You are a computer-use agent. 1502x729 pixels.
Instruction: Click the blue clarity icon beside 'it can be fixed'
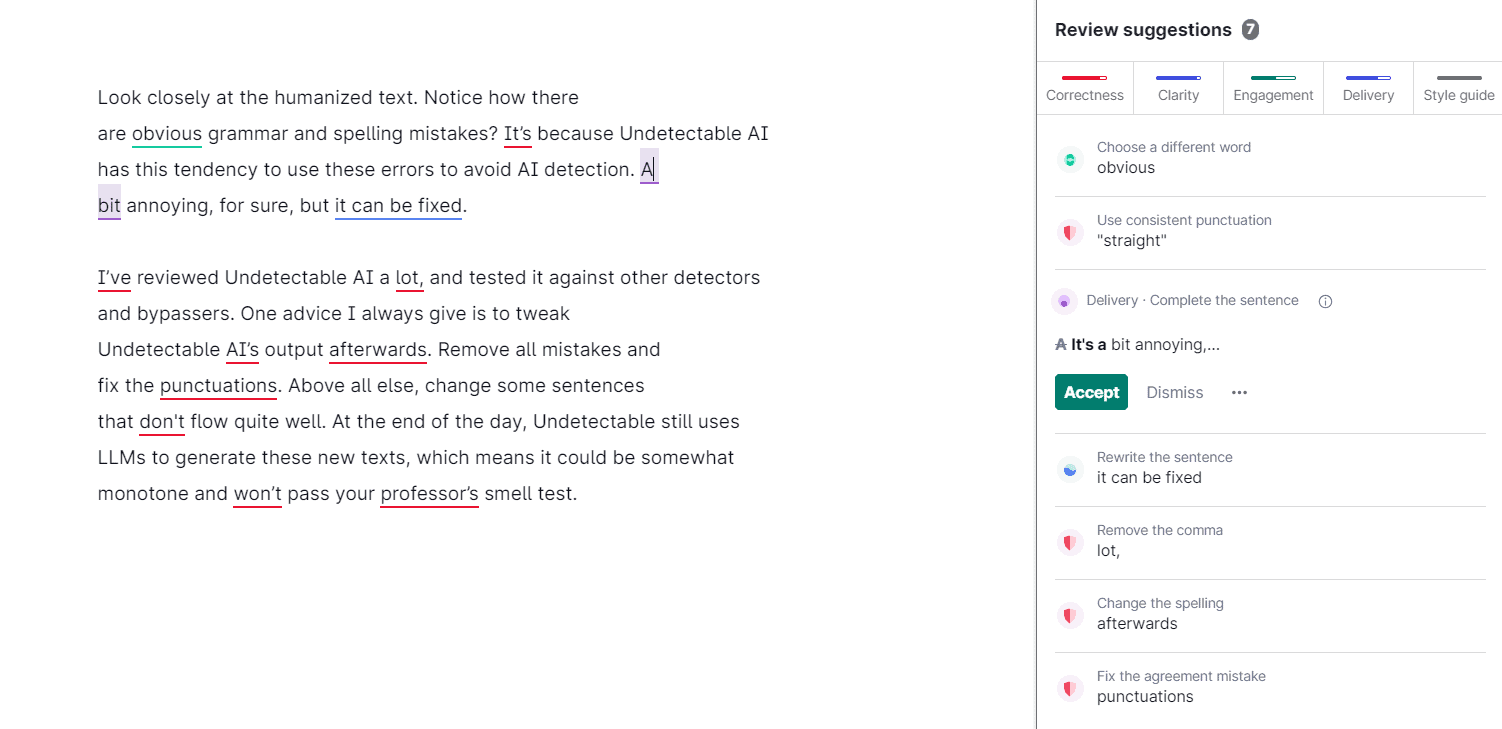[x=1070, y=469]
